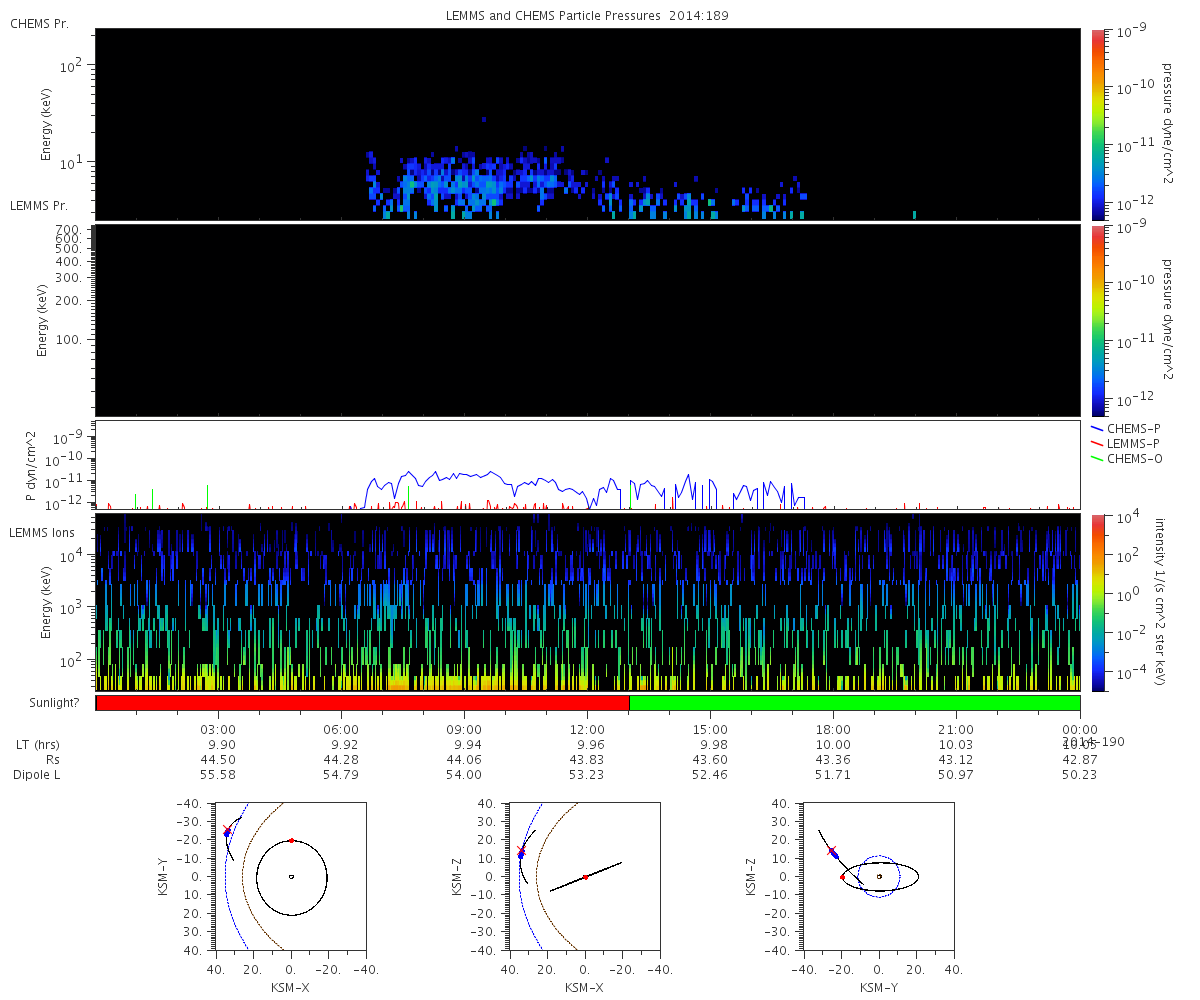
Task: Click the '06:00' time axis label
Action: click(x=342, y=730)
